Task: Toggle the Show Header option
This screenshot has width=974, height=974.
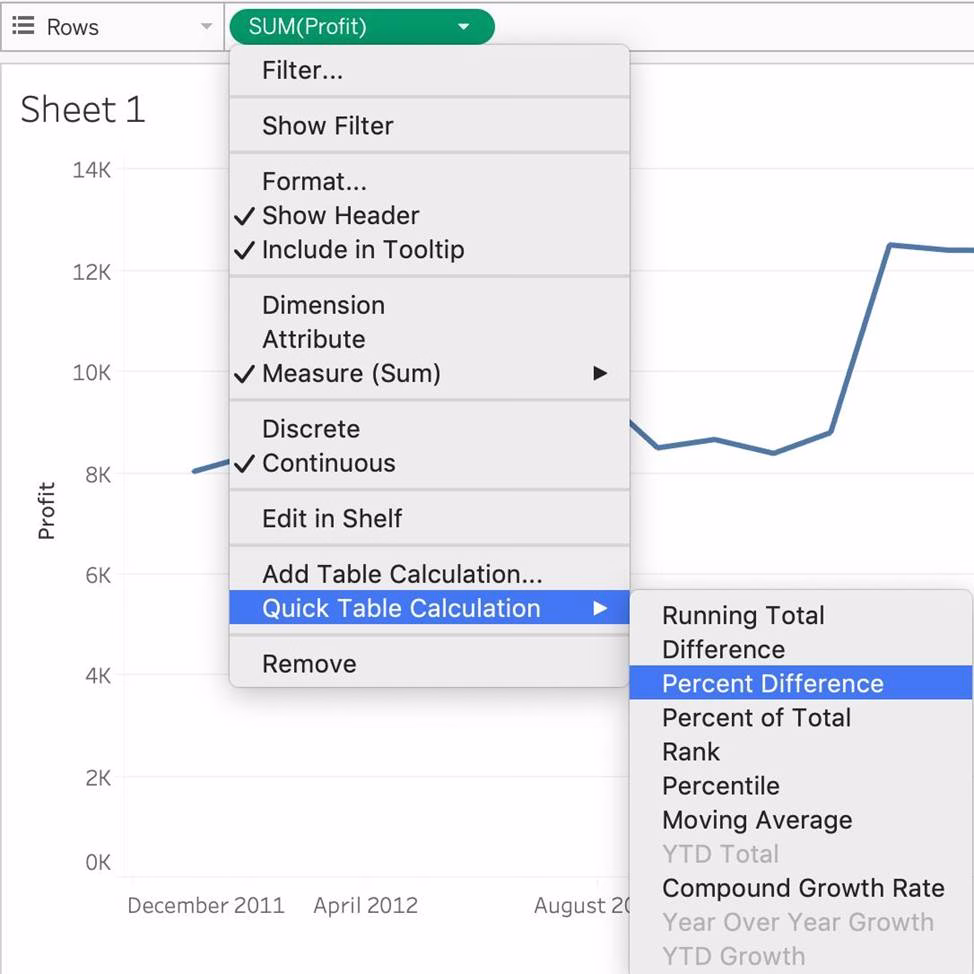Action: tap(340, 216)
